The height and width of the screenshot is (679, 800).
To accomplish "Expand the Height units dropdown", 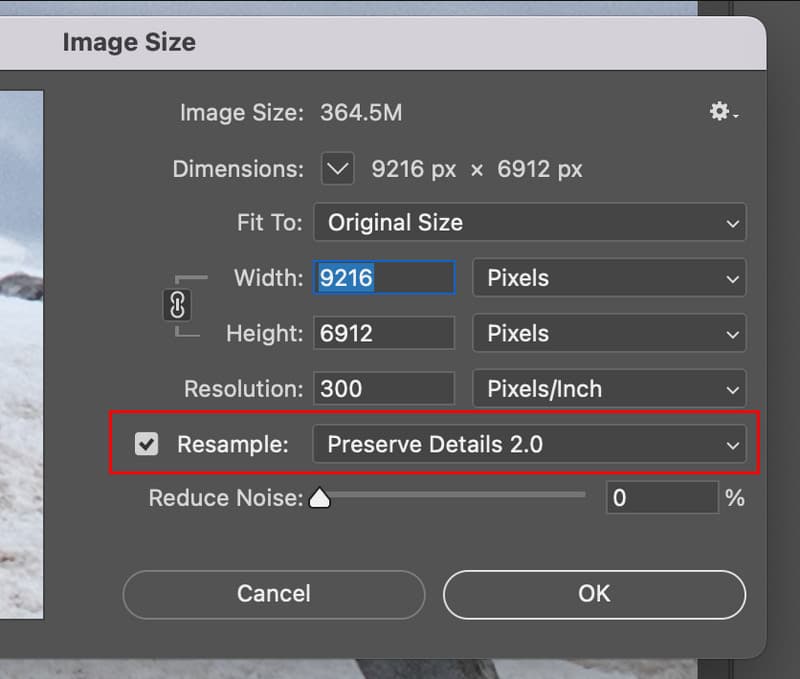I will 608,333.
